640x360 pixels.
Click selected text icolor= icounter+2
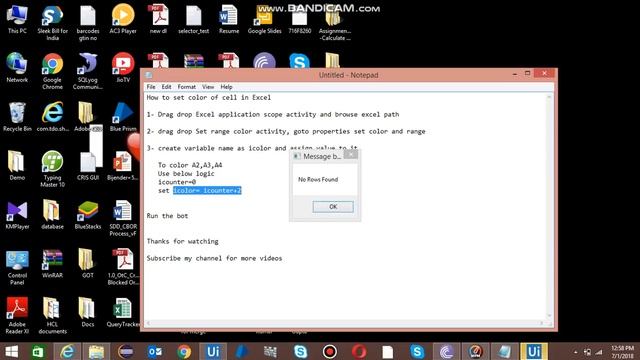click(207, 191)
